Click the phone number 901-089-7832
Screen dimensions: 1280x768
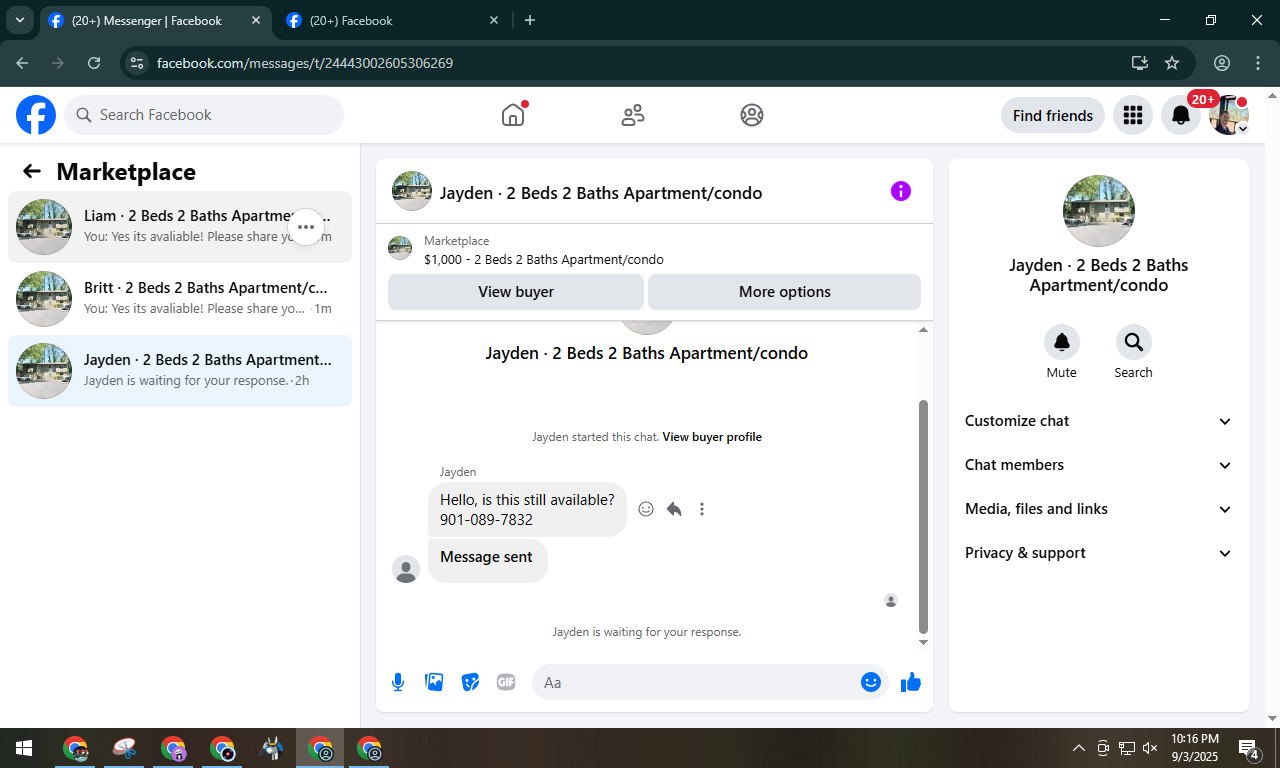[x=486, y=520]
